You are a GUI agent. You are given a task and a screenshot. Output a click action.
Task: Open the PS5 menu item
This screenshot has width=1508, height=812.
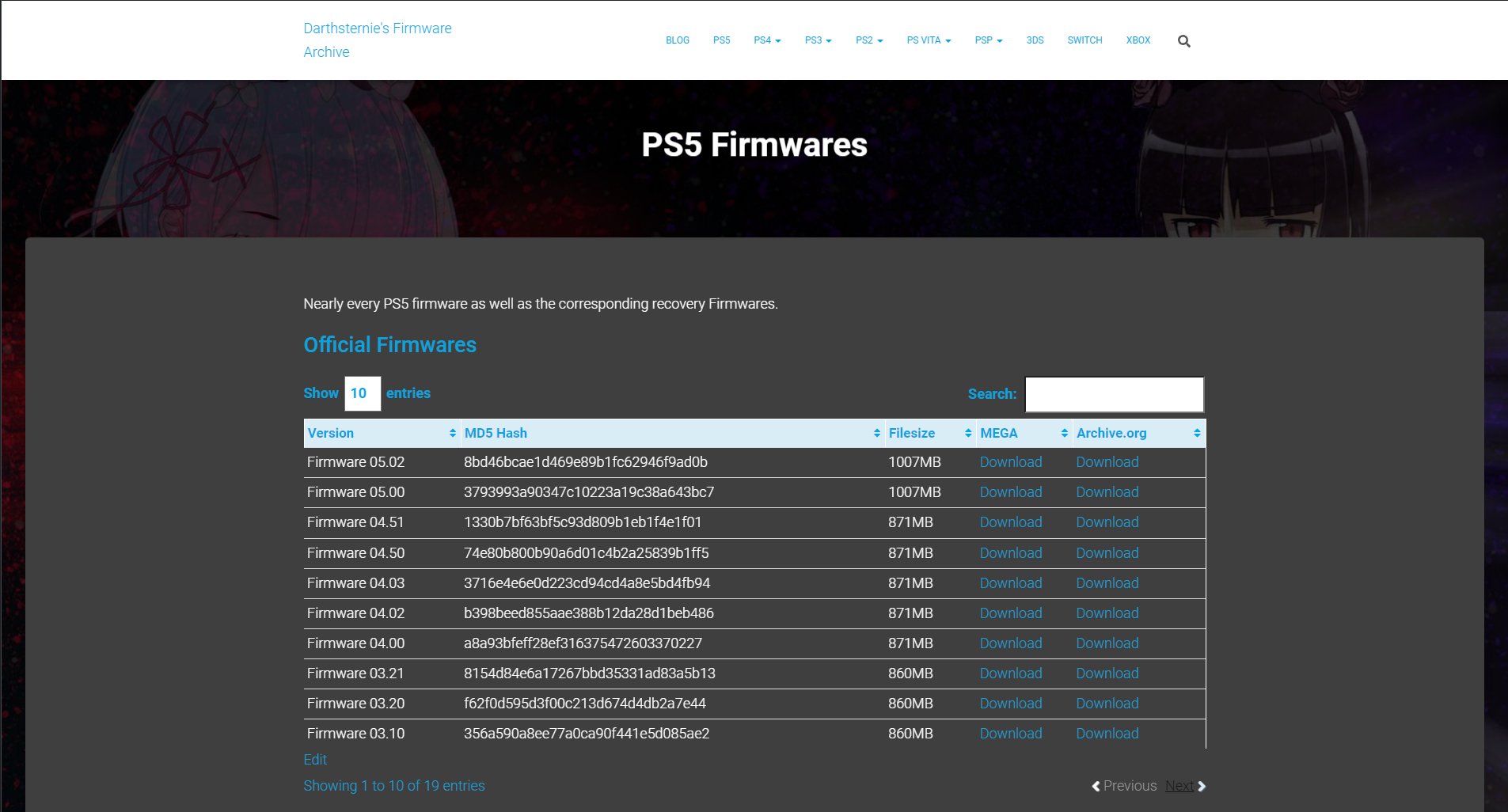coord(721,40)
